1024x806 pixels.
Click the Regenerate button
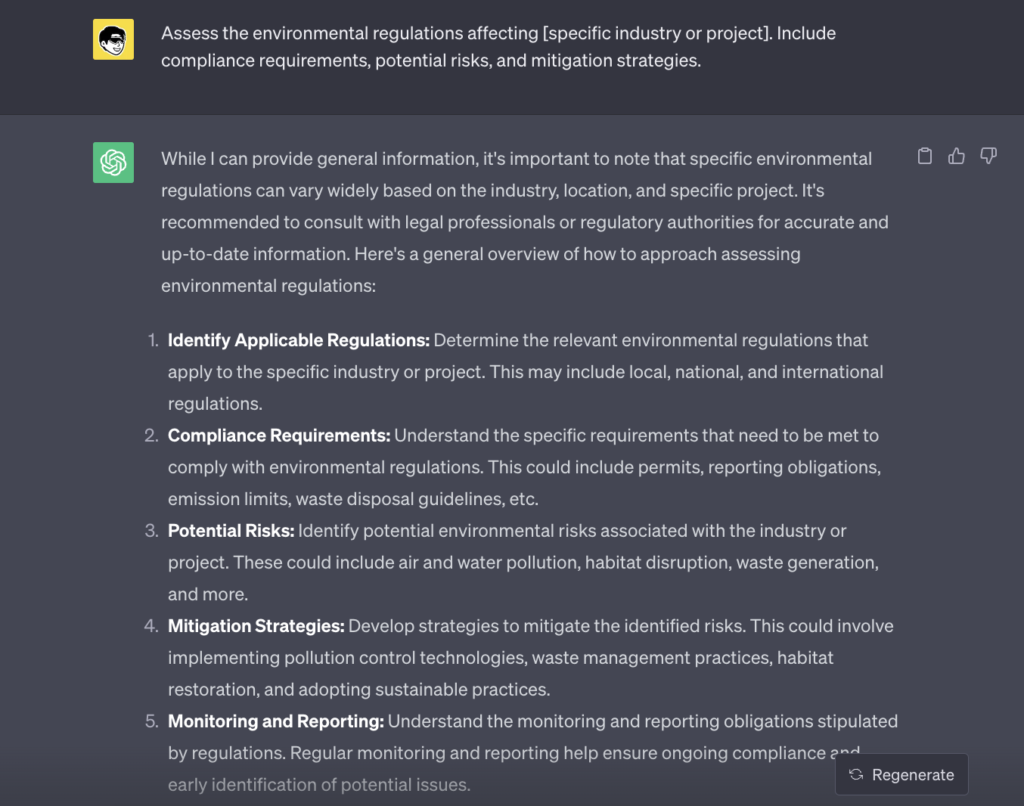(x=900, y=774)
